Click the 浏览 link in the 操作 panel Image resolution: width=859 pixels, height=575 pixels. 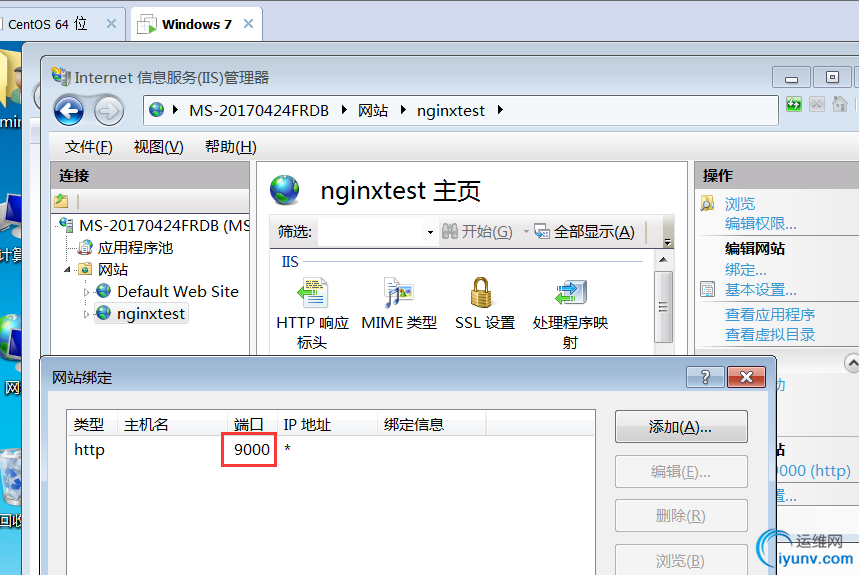(x=740, y=204)
